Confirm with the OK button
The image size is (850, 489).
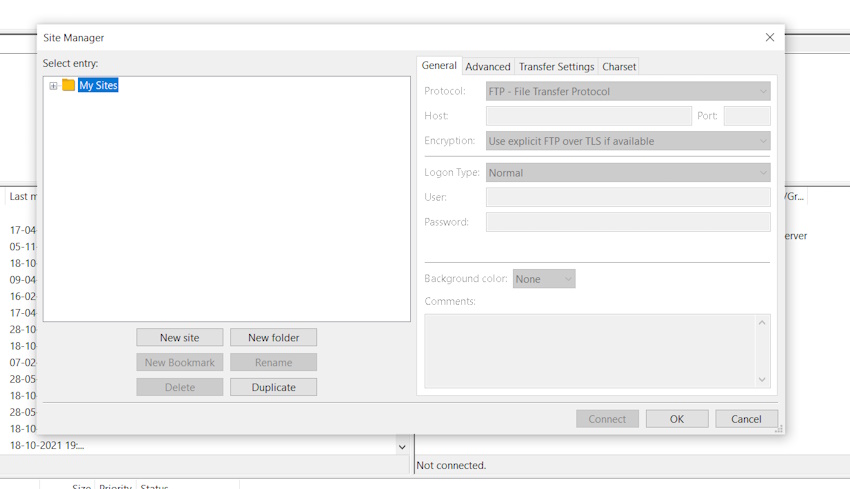pyautogui.click(x=677, y=419)
